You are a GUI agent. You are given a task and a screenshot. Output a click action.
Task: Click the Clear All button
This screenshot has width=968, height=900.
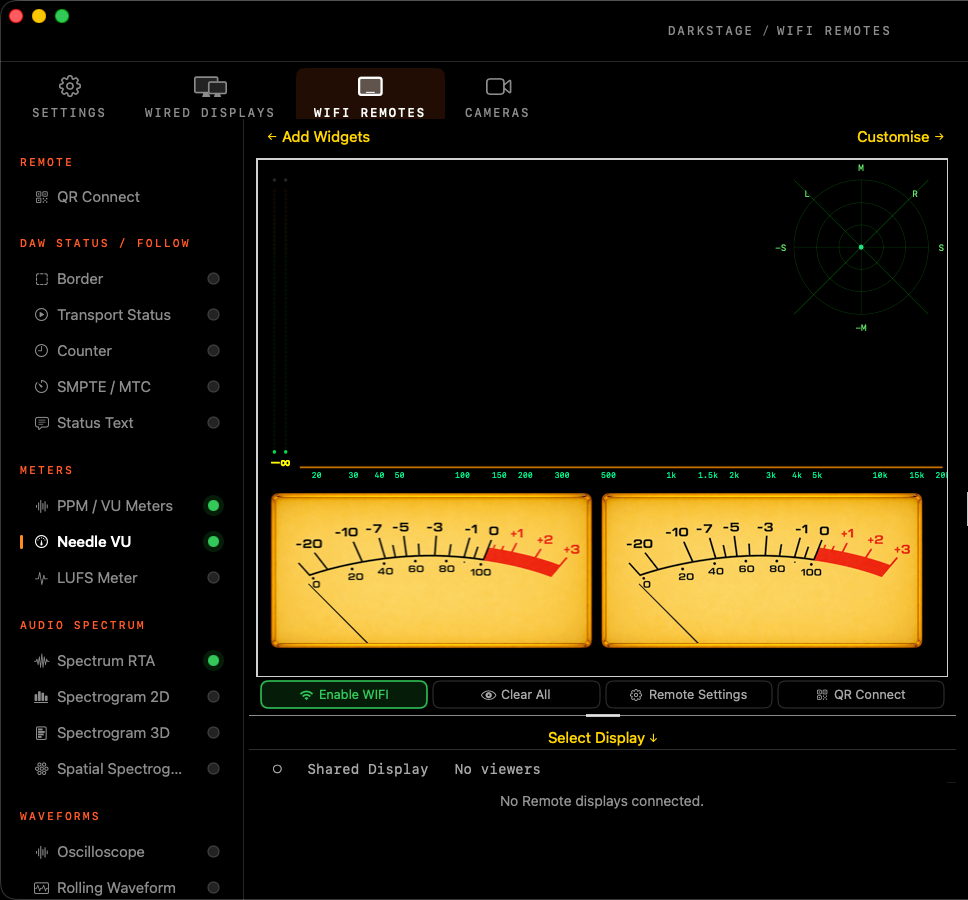[516, 695]
